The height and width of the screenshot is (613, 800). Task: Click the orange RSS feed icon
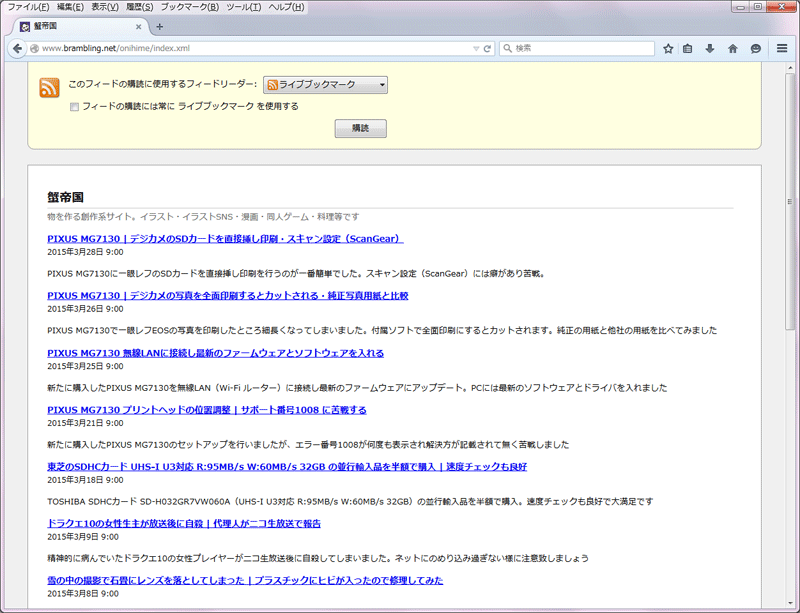[x=49, y=87]
